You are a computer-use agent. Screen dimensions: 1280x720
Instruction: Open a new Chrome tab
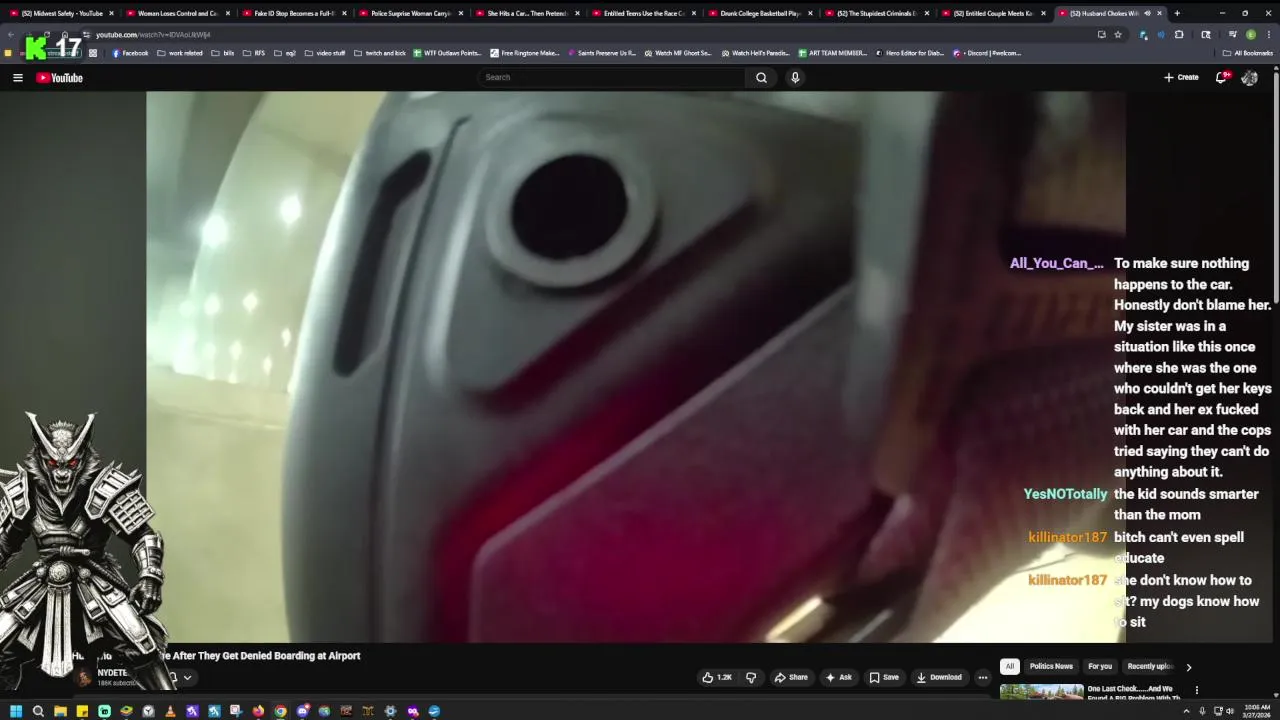(x=1177, y=13)
